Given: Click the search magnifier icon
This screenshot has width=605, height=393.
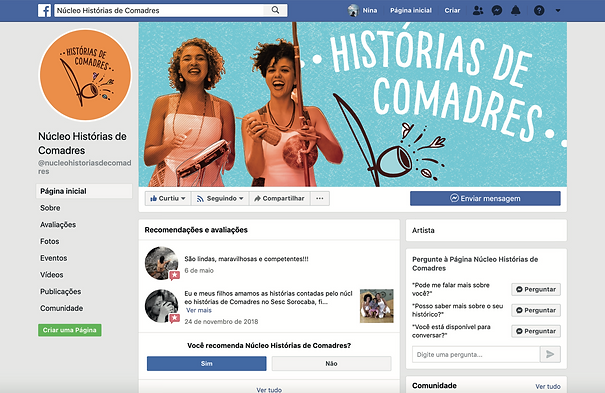Looking at the screenshot, I should (x=275, y=10).
